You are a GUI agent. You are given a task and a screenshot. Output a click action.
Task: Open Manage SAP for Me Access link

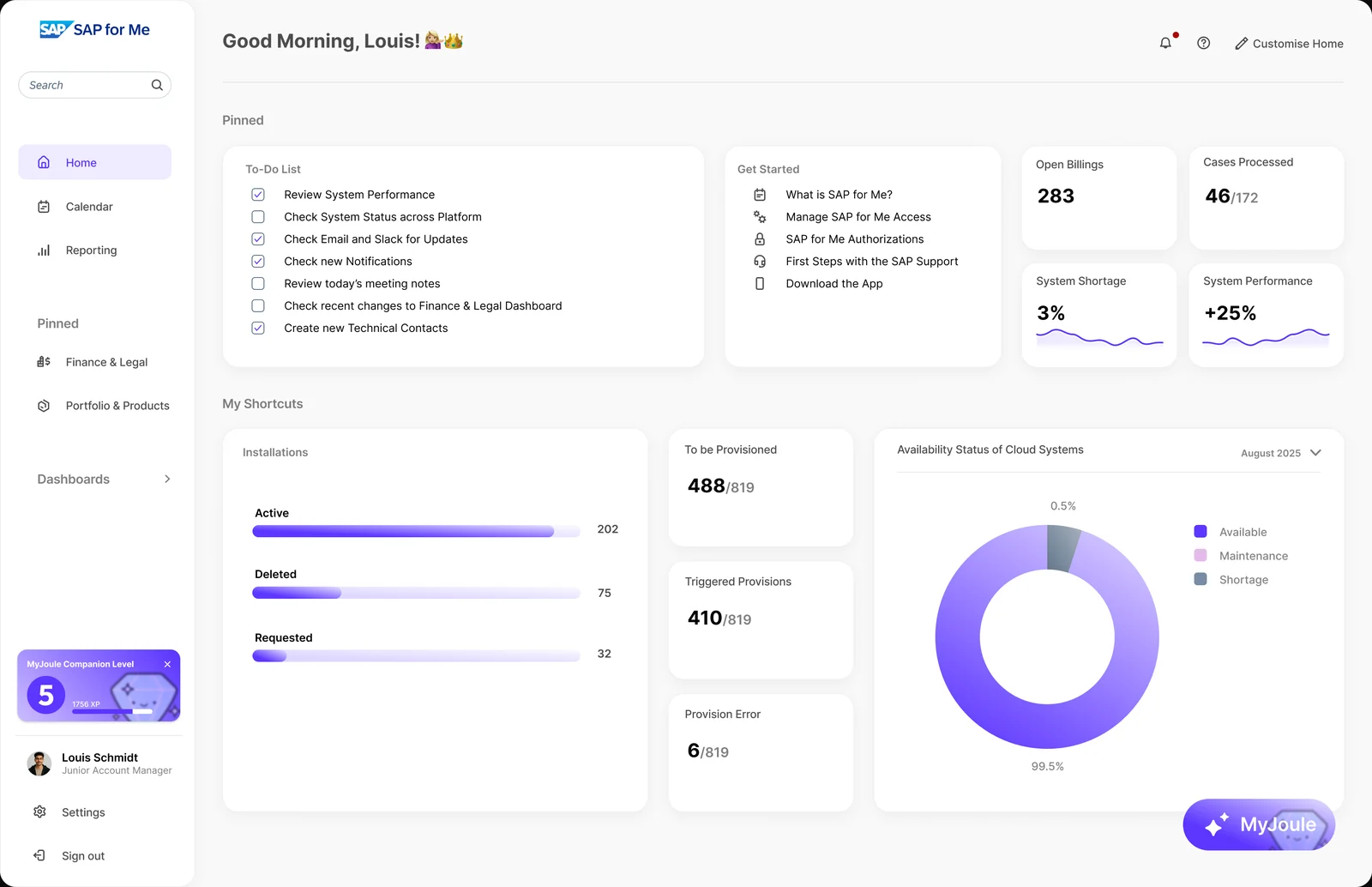858,217
